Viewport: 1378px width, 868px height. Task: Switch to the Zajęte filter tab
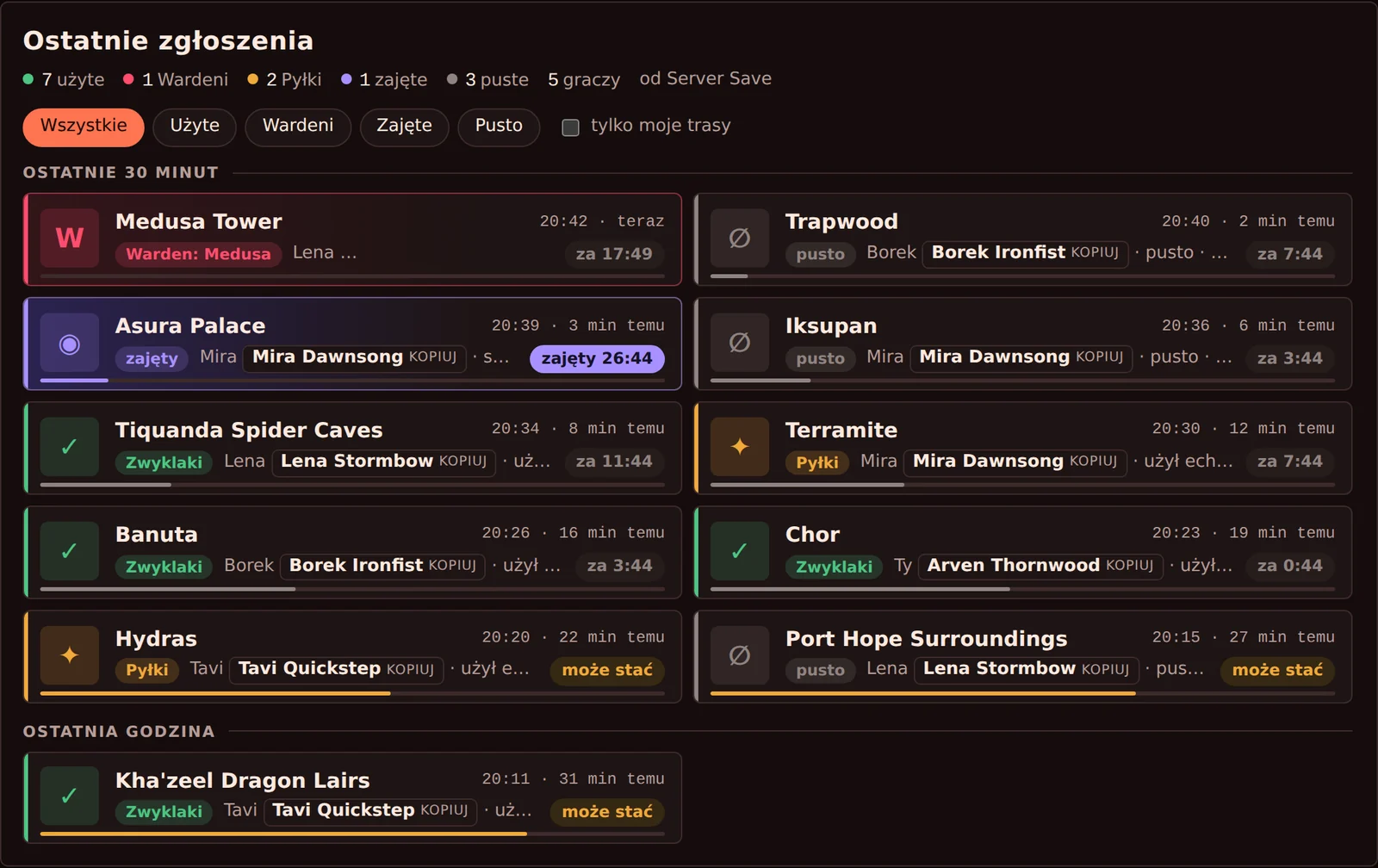click(x=404, y=127)
